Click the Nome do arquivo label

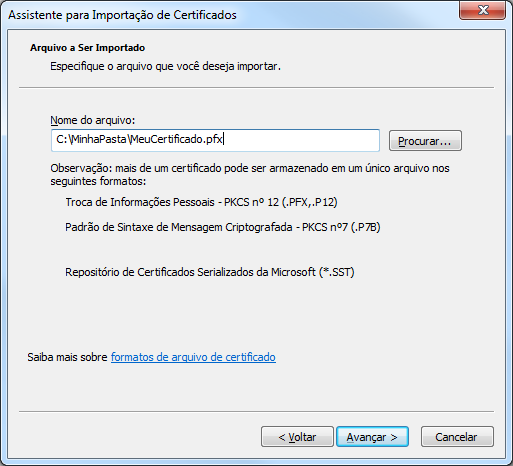click(93, 120)
